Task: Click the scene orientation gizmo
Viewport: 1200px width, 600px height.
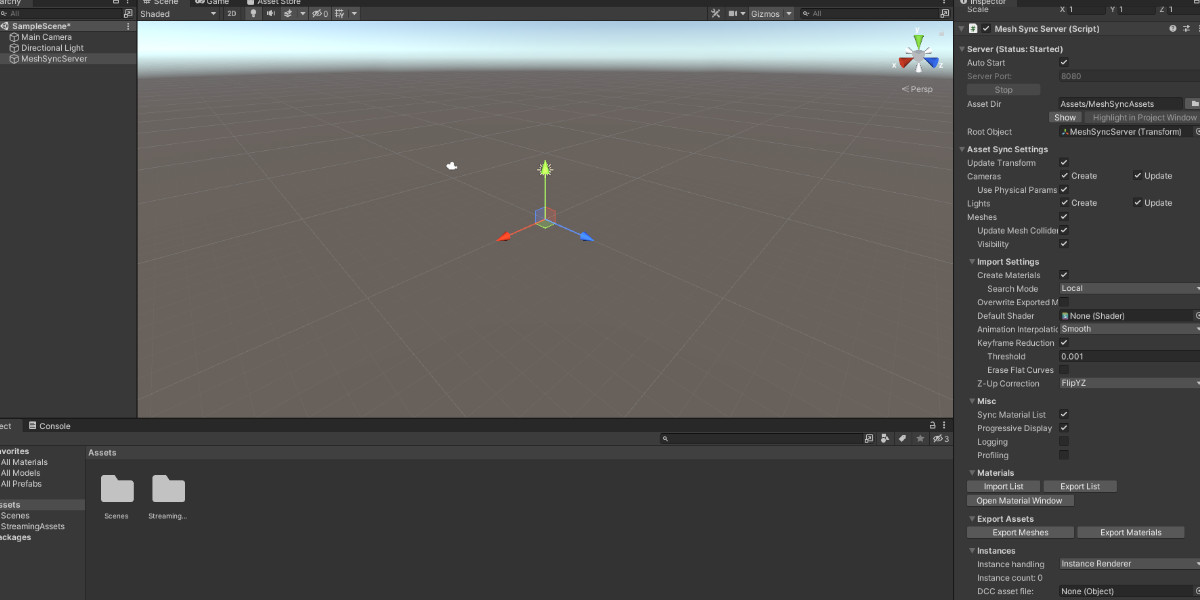Action: (918, 55)
